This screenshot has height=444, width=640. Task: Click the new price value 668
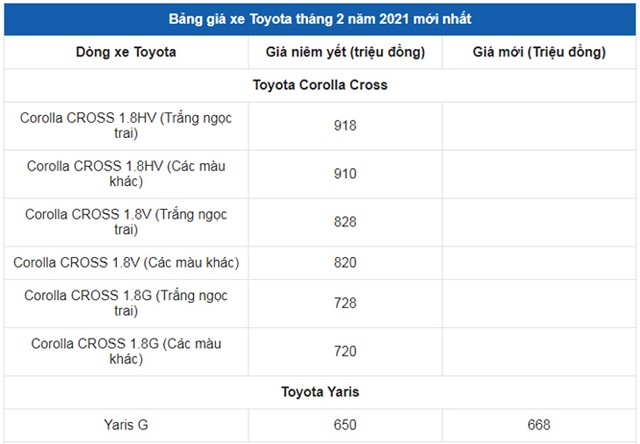coord(539,425)
